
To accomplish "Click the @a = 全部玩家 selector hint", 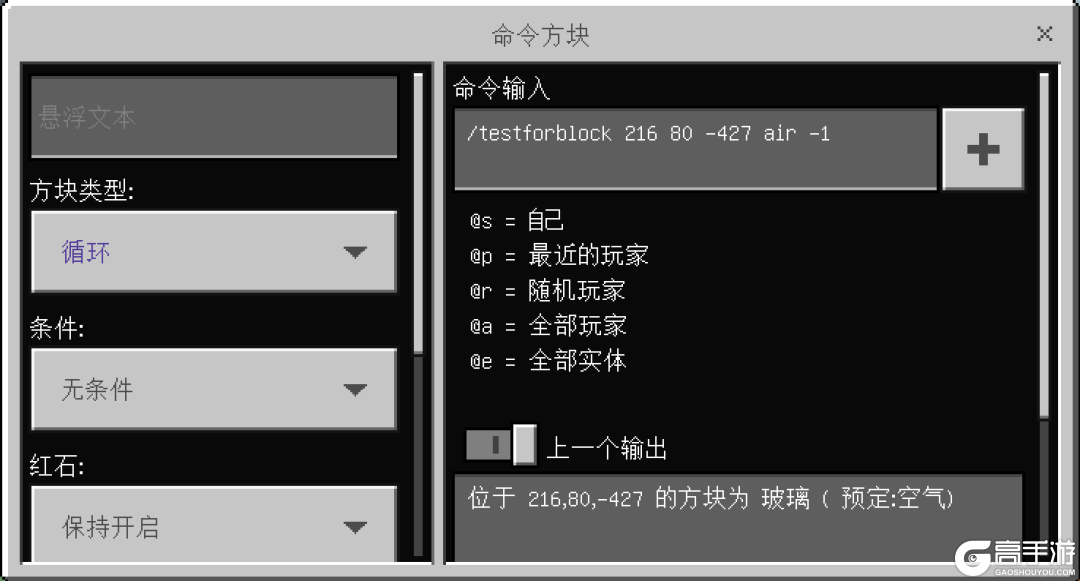I will pyautogui.click(x=548, y=326).
